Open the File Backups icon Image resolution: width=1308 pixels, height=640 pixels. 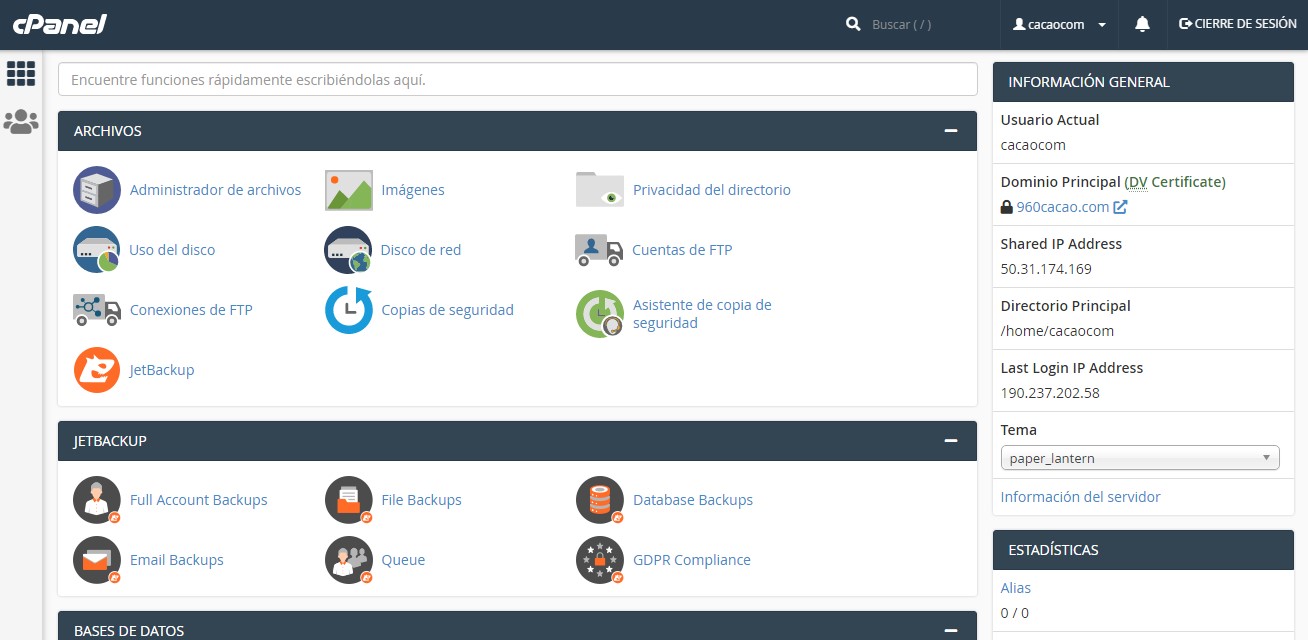(x=349, y=500)
